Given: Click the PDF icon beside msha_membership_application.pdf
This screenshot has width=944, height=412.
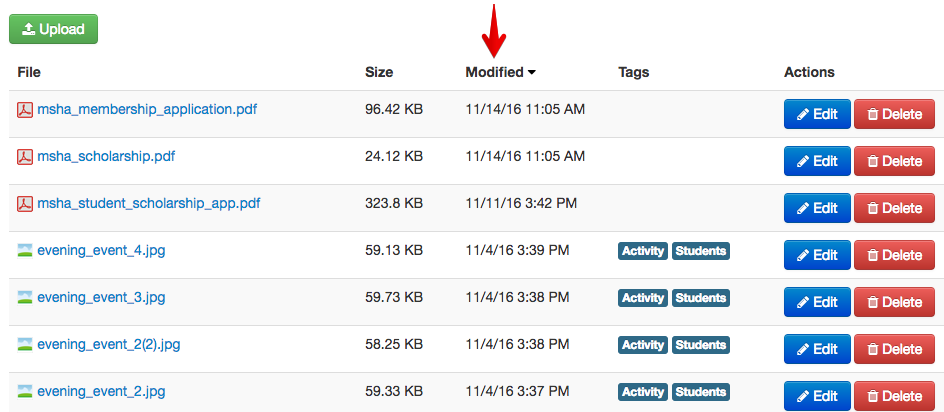Looking at the screenshot, I should pos(26,109).
